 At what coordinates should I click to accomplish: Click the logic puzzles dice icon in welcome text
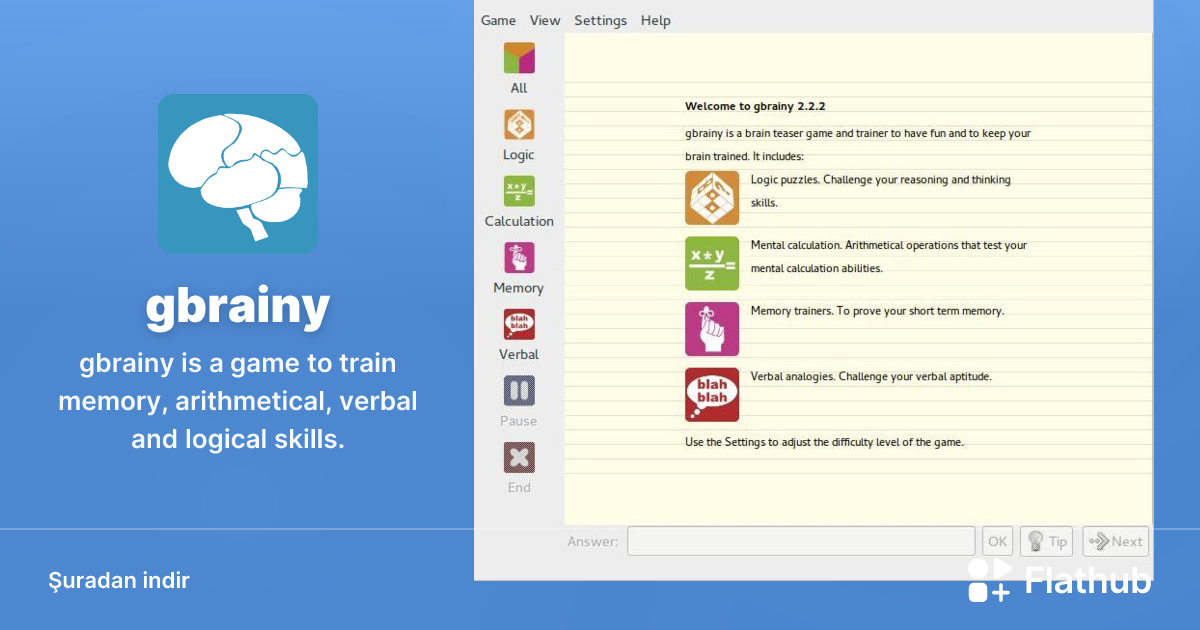[712, 197]
